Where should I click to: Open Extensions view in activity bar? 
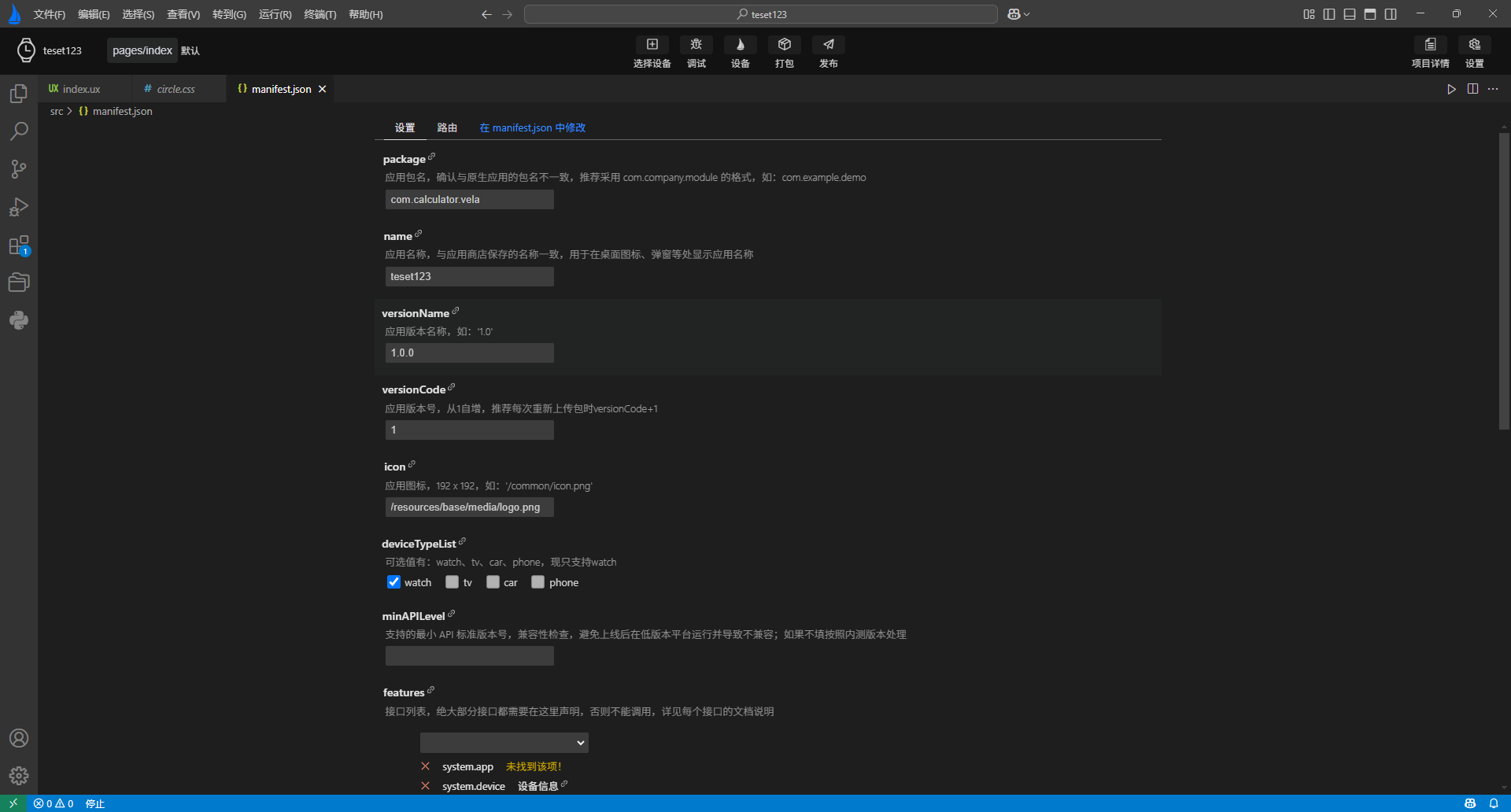pyautogui.click(x=19, y=245)
